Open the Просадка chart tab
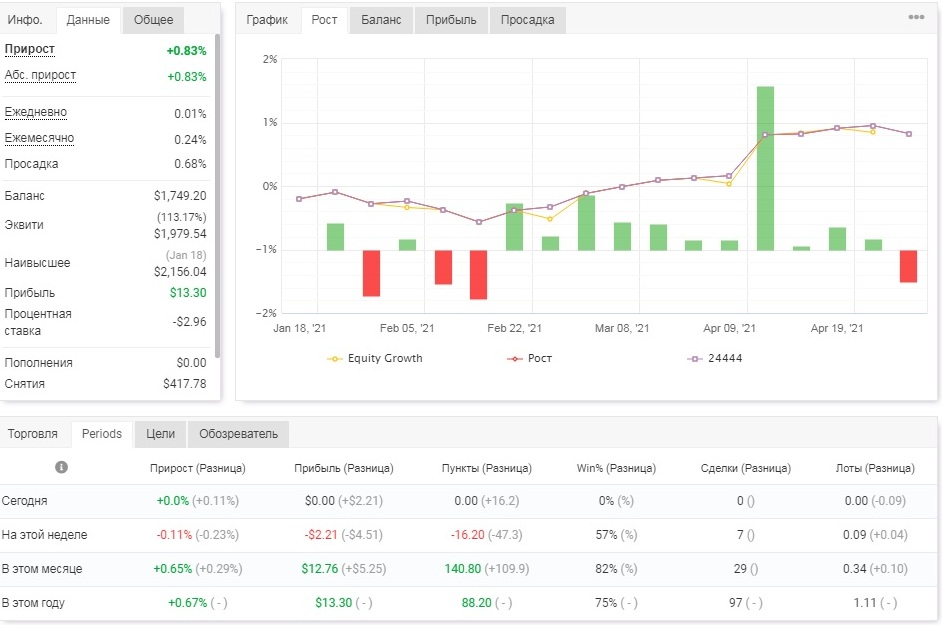The image size is (942, 625). pos(527,20)
